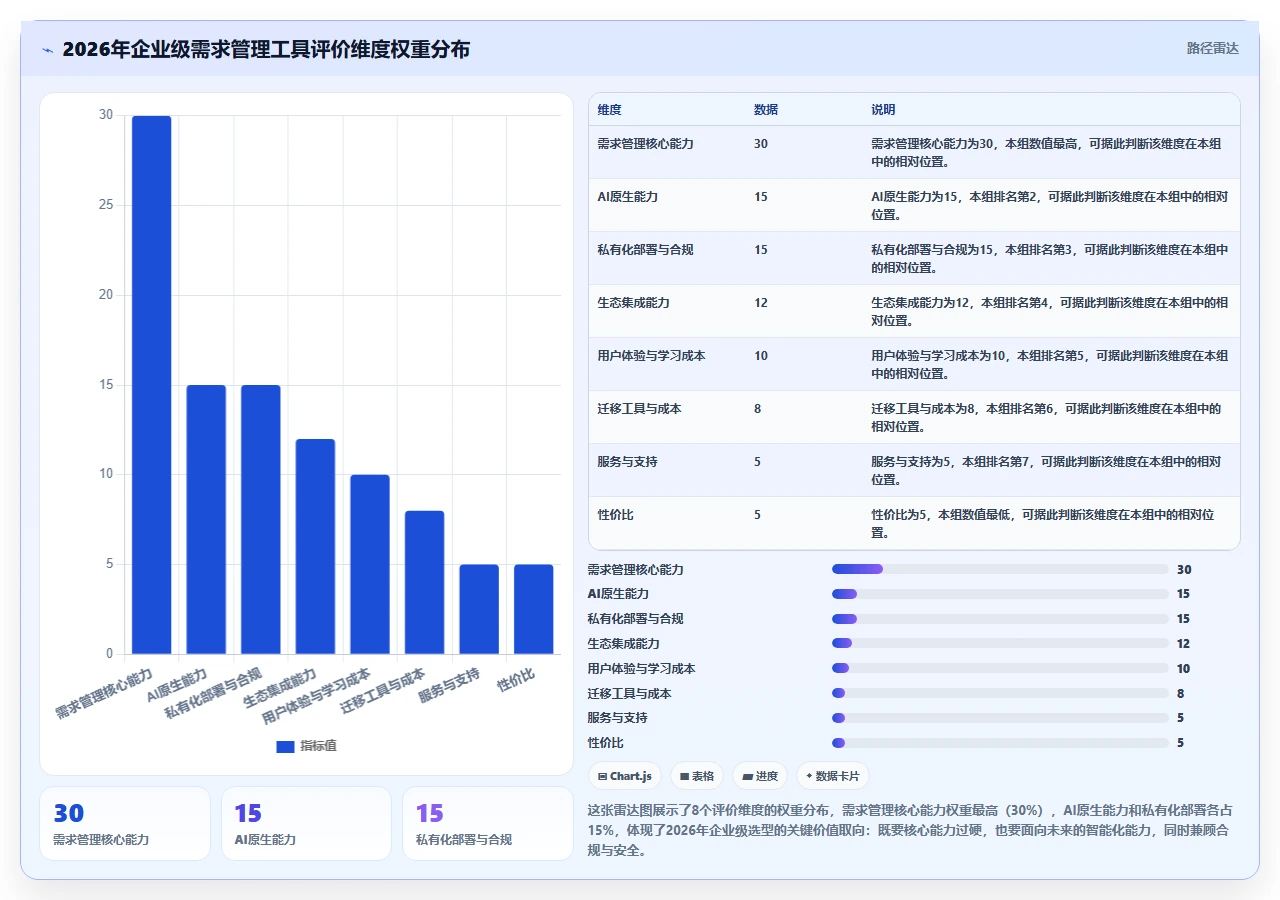
Task: Click the 路径雷达 label in header
Action: [x=1212, y=48]
